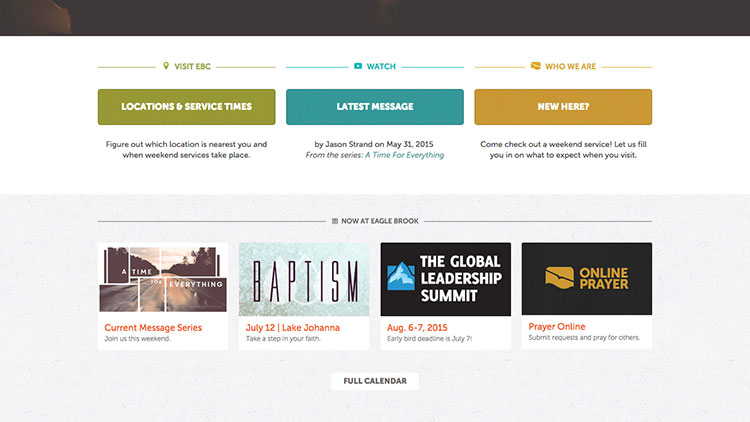Open the Prayer Online link
The image size is (750, 422).
(x=557, y=326)
